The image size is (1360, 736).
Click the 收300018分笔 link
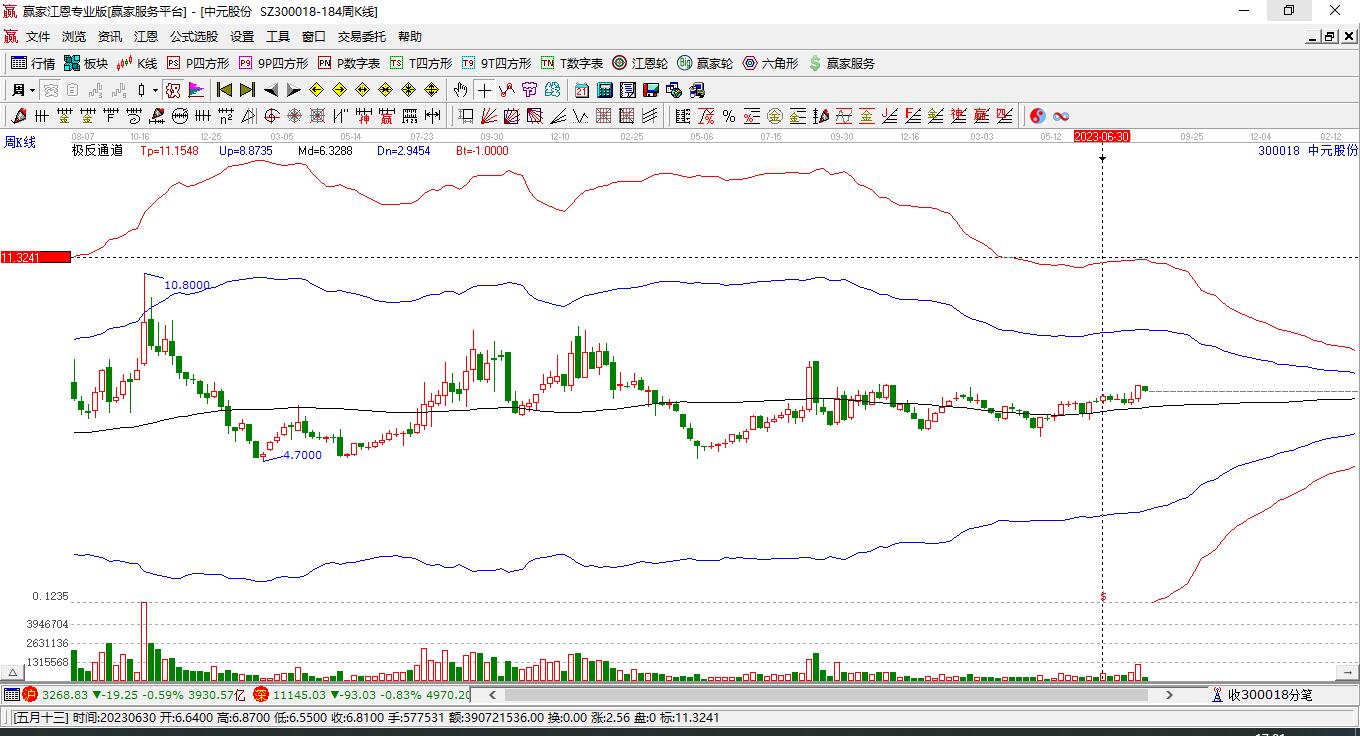click(1261, 694)
